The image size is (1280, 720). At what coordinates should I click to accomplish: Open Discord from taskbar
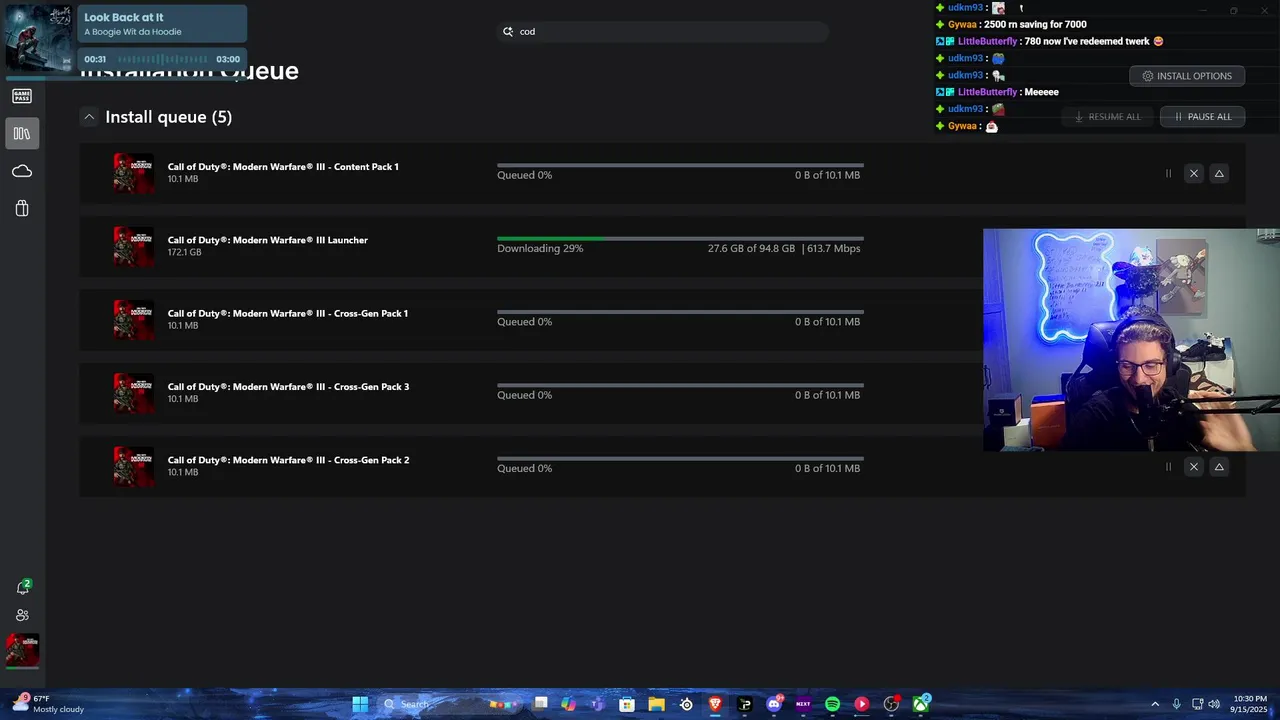tap(774, 704)
